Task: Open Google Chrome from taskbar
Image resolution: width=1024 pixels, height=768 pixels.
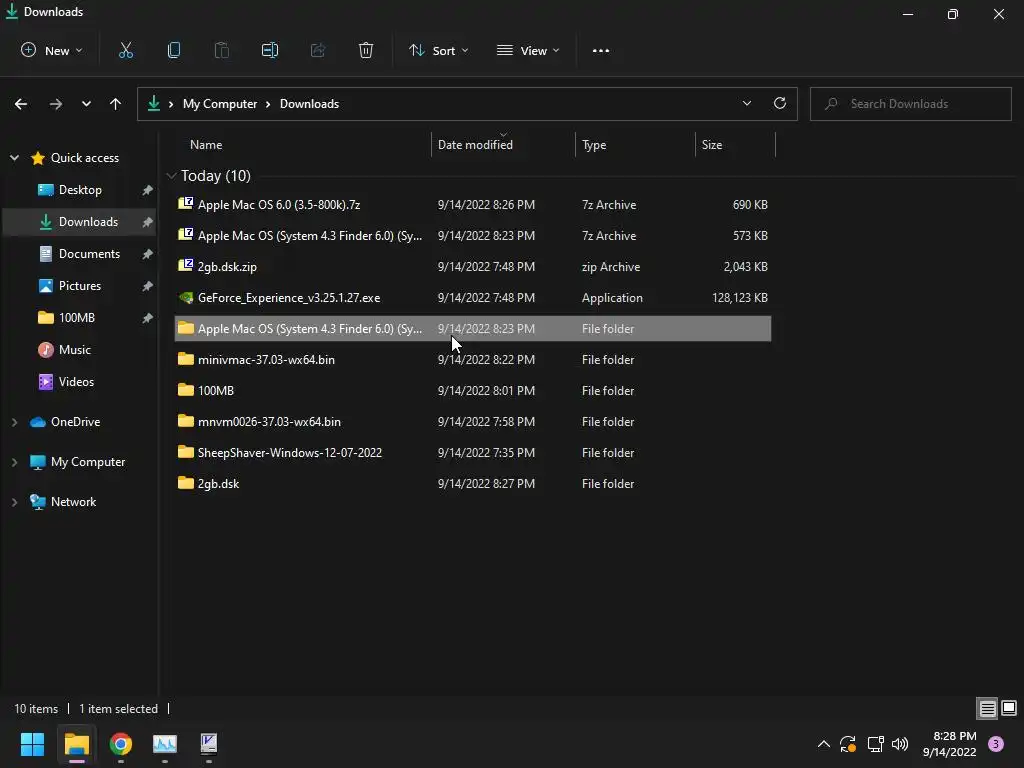Action: [121, 744]
